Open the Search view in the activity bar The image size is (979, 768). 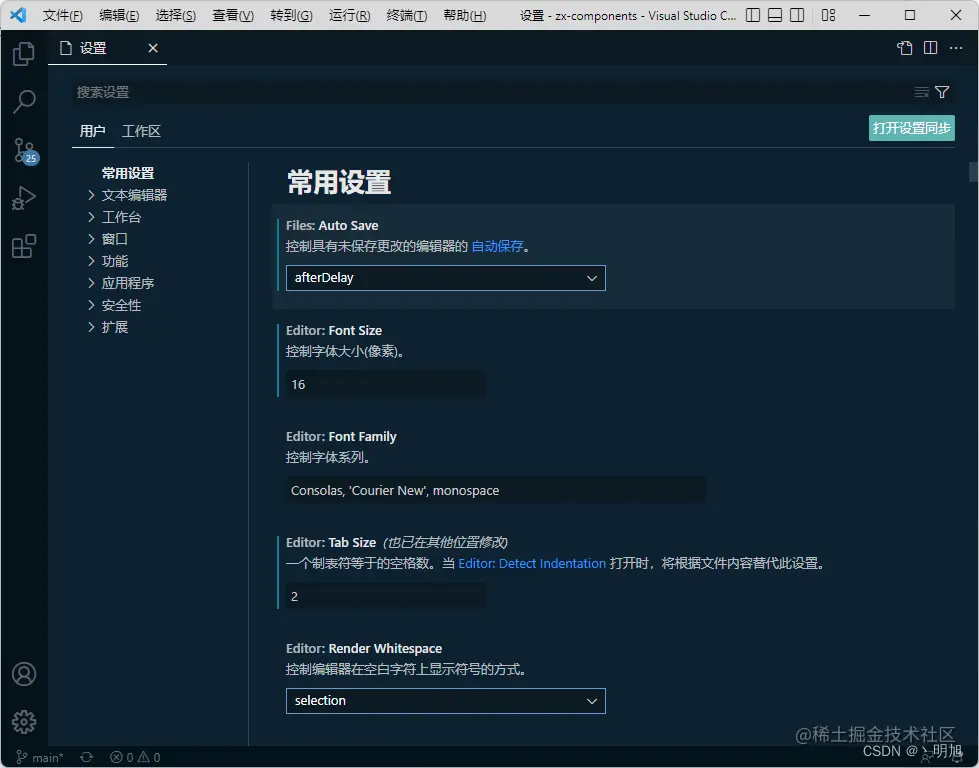click(x=23, y=102)
